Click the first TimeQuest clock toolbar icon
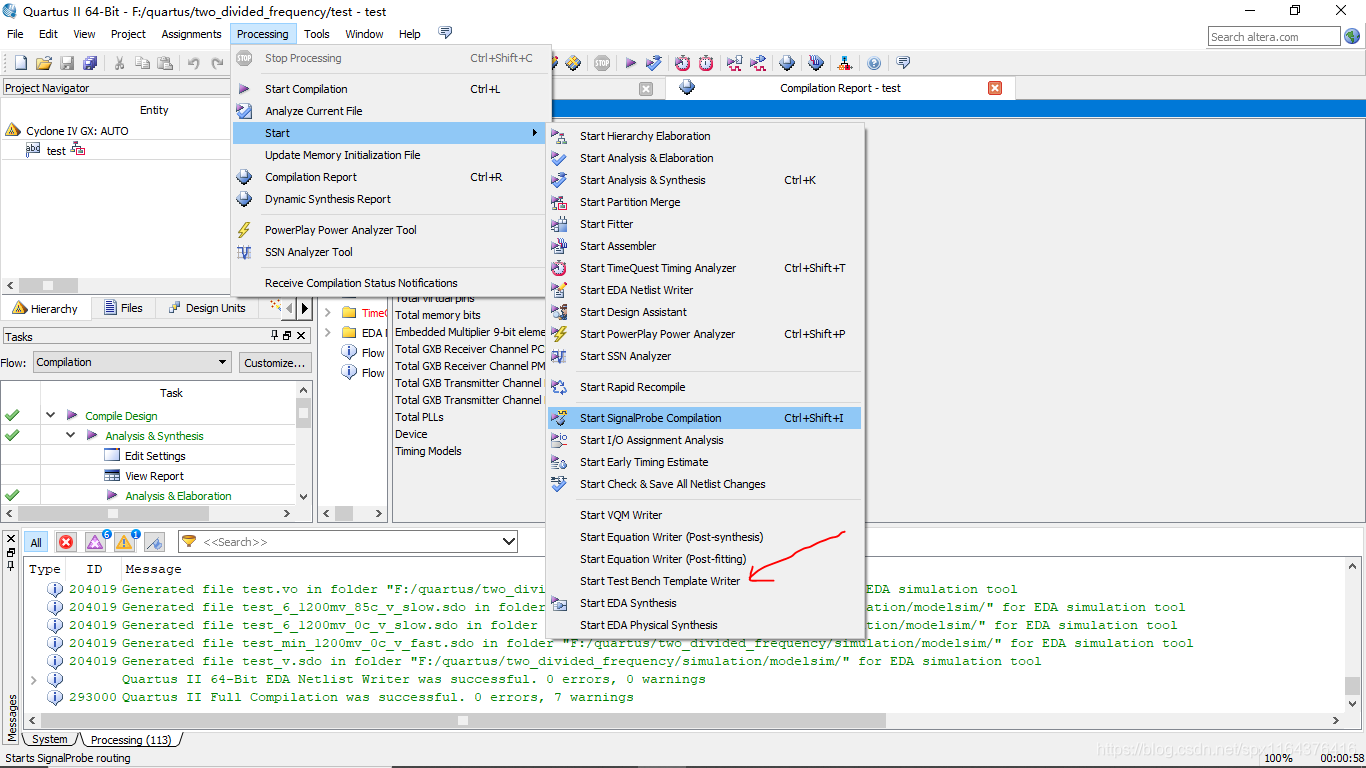This screenshot has height=768, width=1366. point(682,63)
